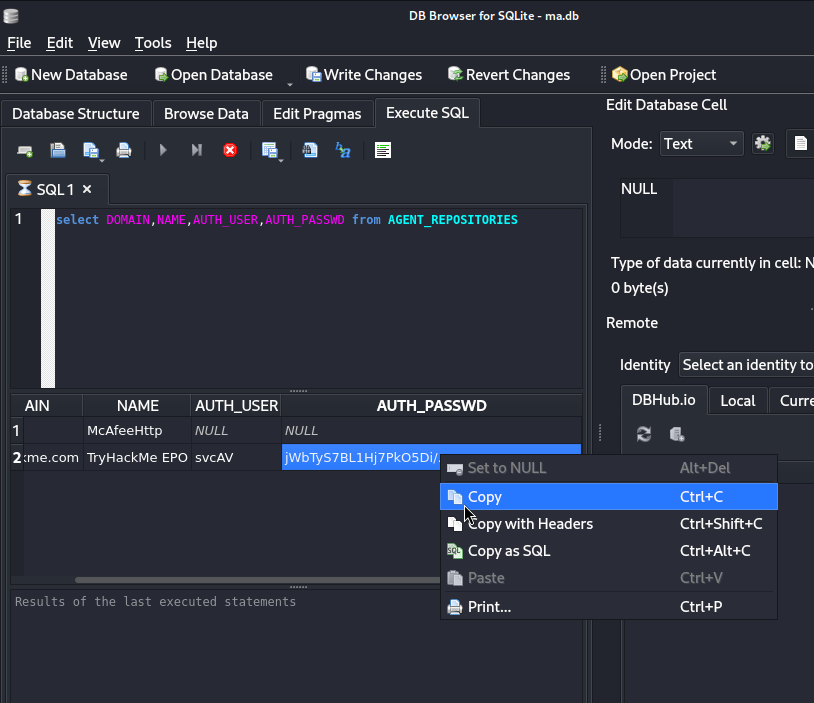Open the File menu
The width and height of the screenshot is (814, 703).
(x=19, y=43)
